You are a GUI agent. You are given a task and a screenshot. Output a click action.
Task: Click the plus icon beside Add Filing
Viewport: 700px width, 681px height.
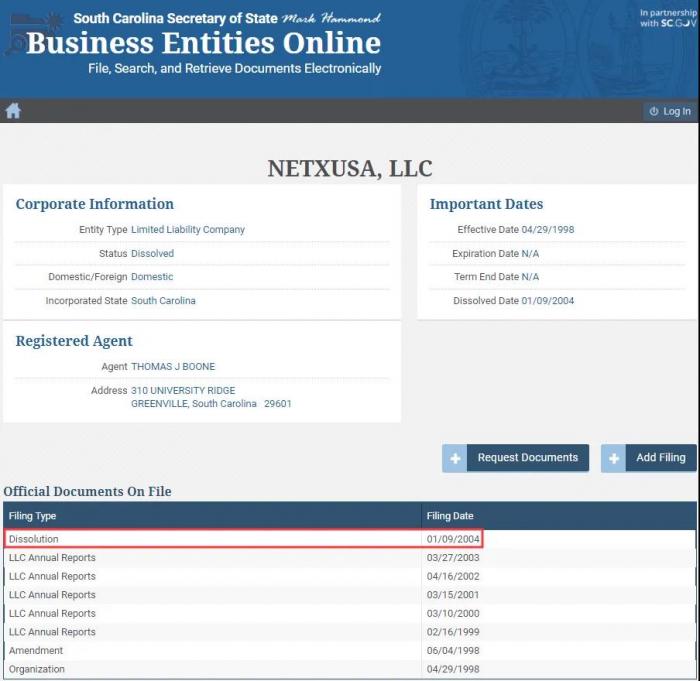tap(614, 458)
